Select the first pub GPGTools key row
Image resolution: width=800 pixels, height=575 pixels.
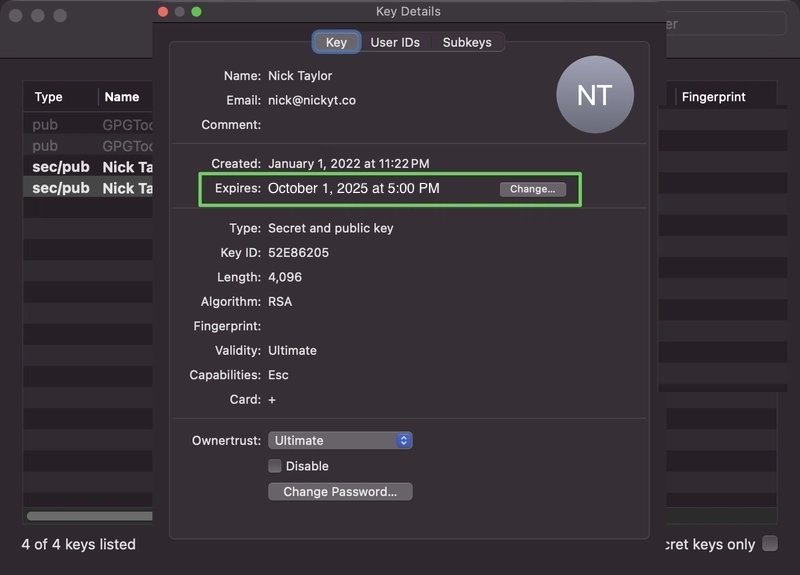click(x=88, y=124)
